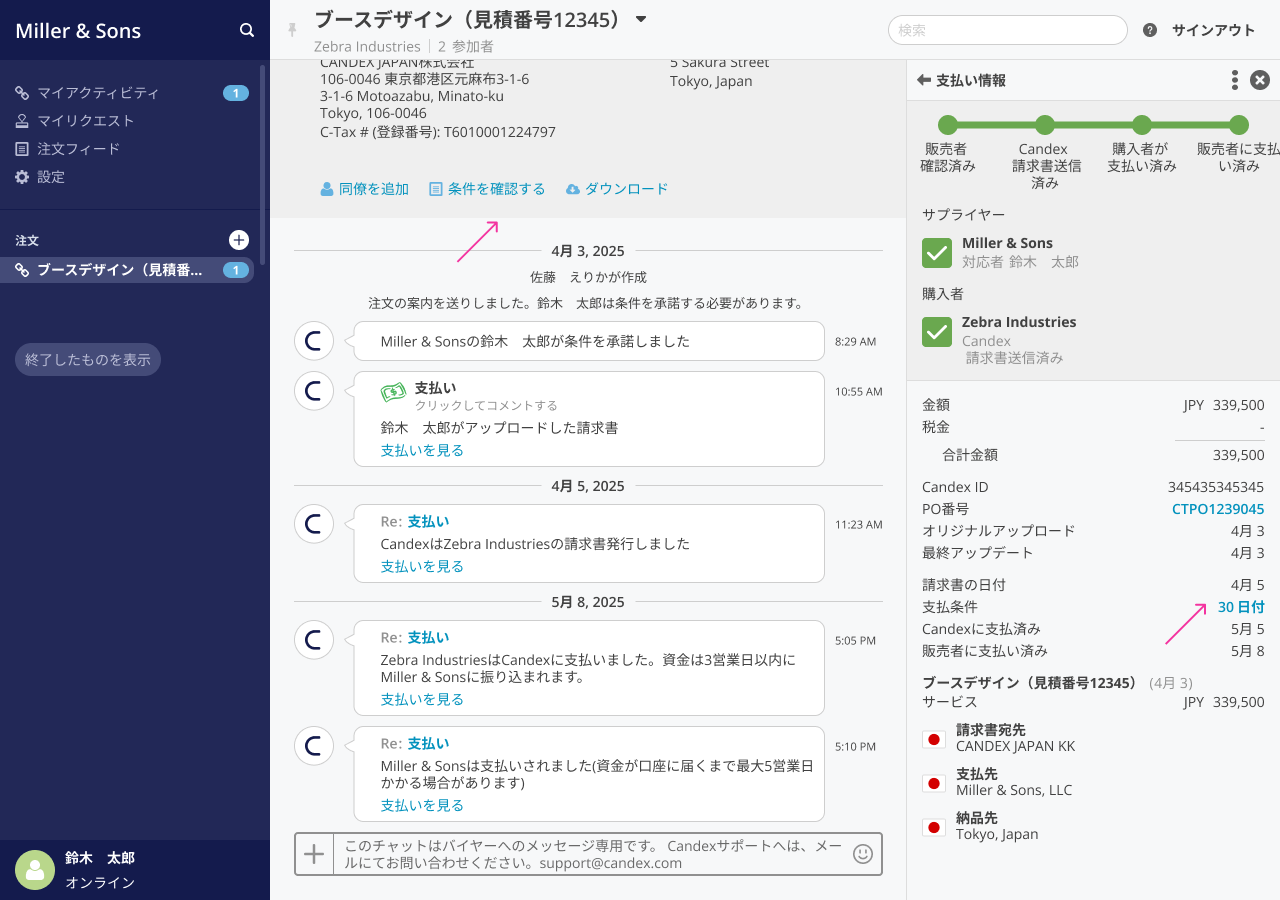Open the three-dot menu in payment panel
Viewport: 1280px width, 900px height.
point(1235,80)
